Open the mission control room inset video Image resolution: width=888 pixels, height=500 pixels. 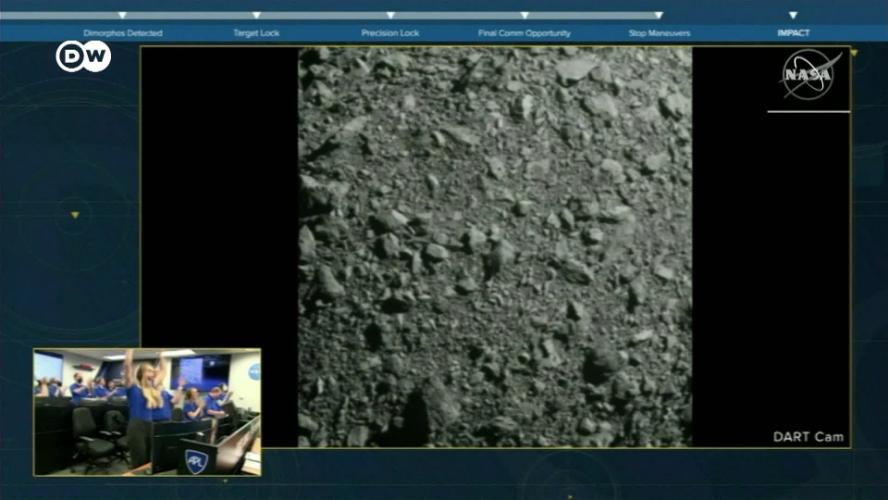point(147,412)
